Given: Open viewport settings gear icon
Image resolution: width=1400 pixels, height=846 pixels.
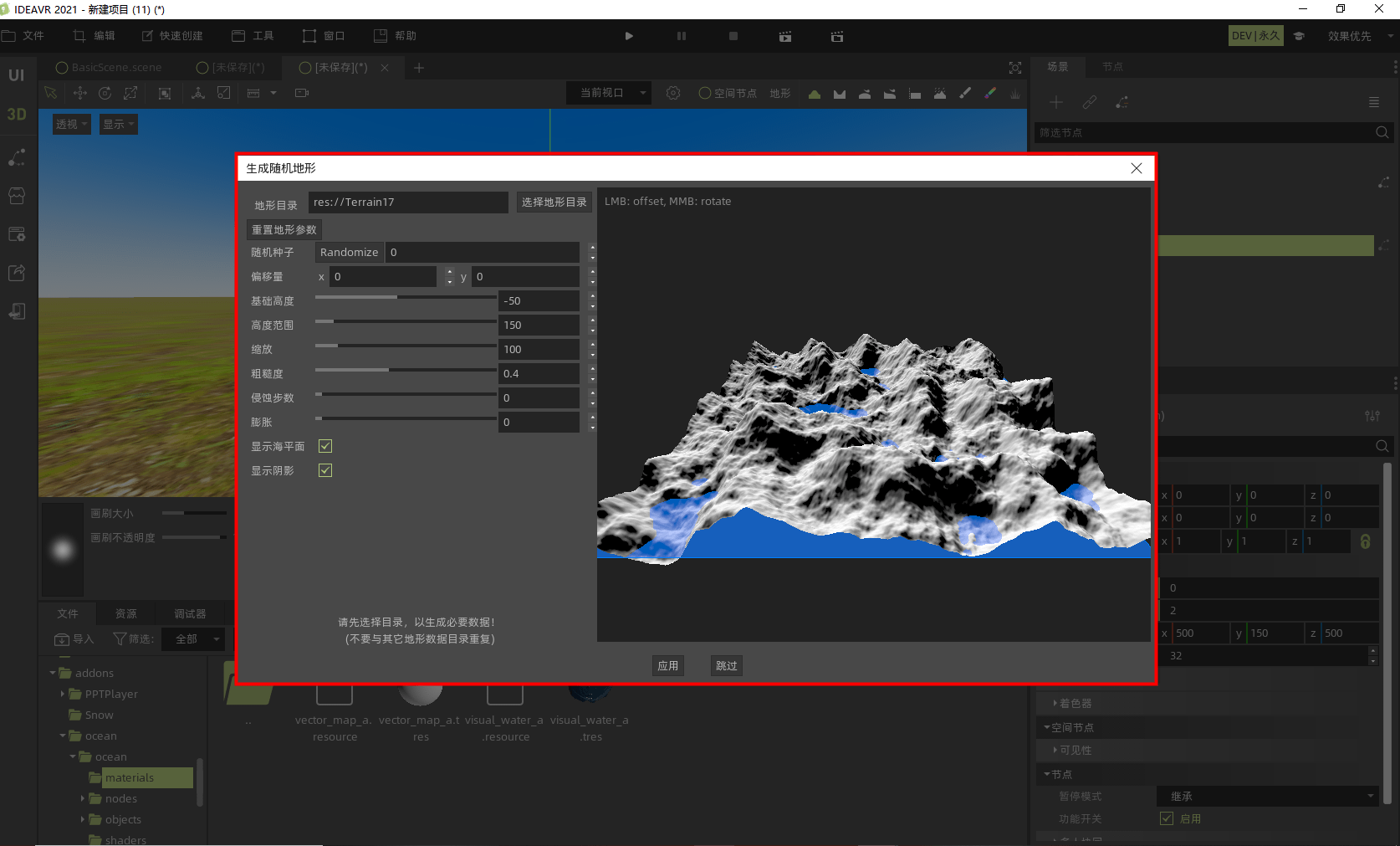Looking at the screenshot, I should point(673,93).
